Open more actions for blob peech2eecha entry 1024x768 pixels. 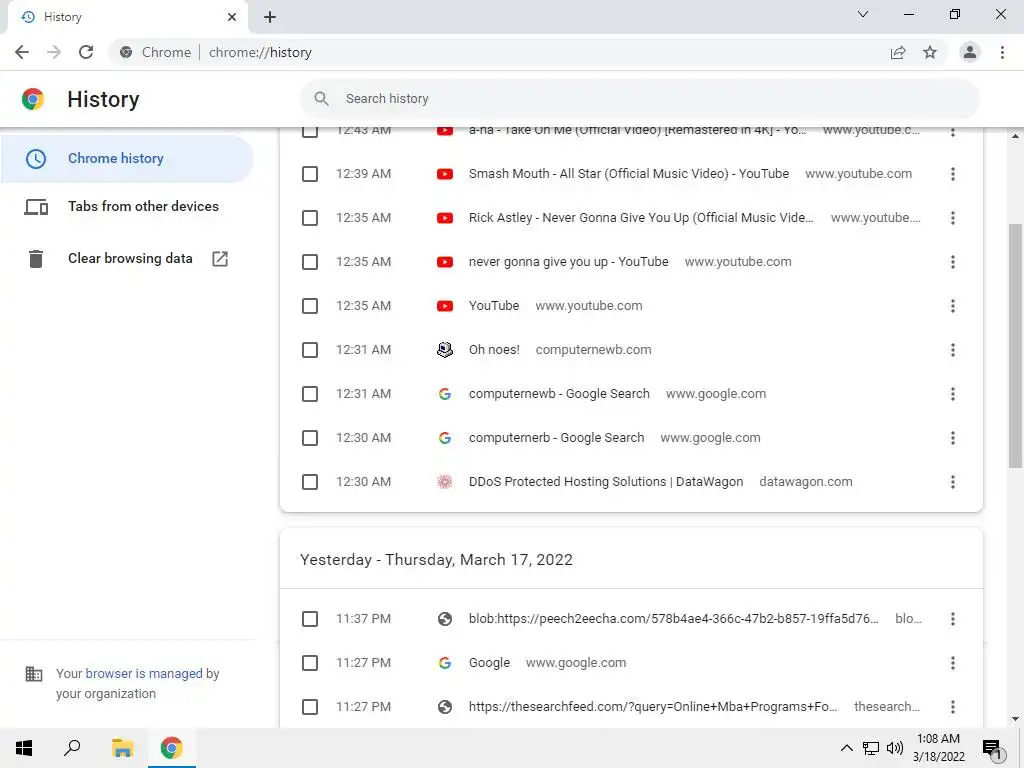(953, 619)
